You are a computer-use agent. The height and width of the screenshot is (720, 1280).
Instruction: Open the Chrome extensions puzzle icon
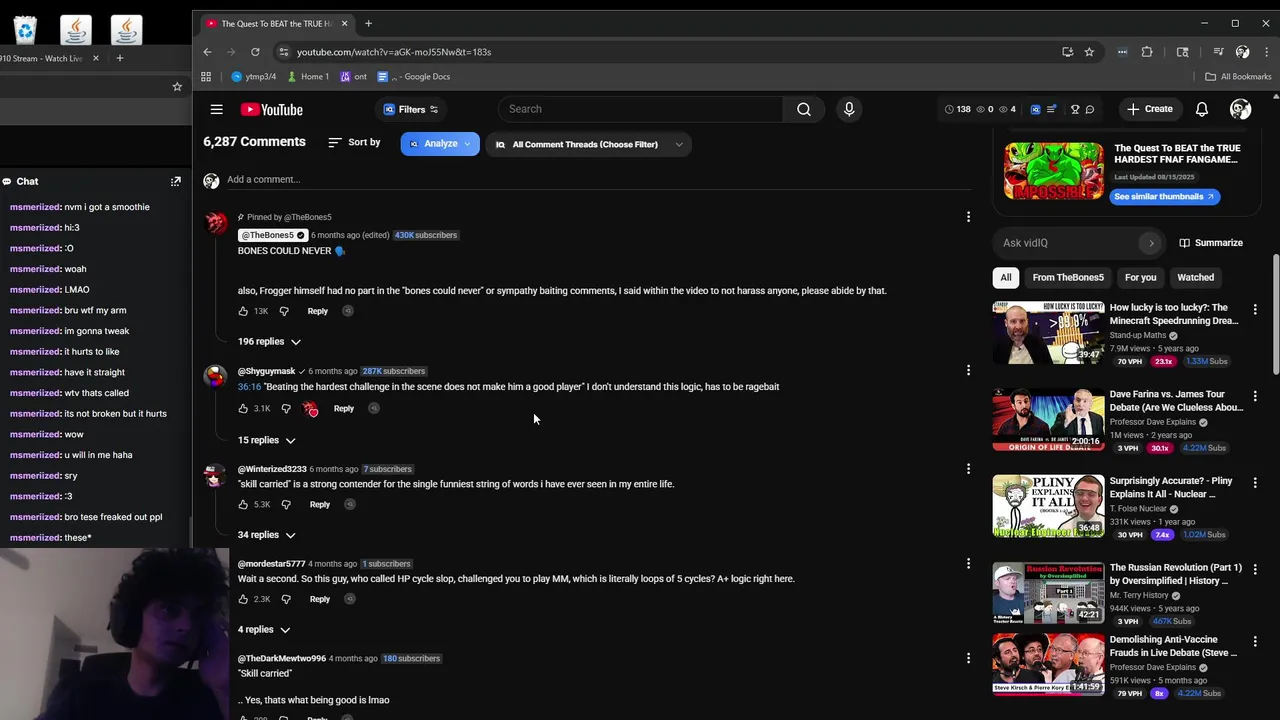click(x=1147, y=52)
